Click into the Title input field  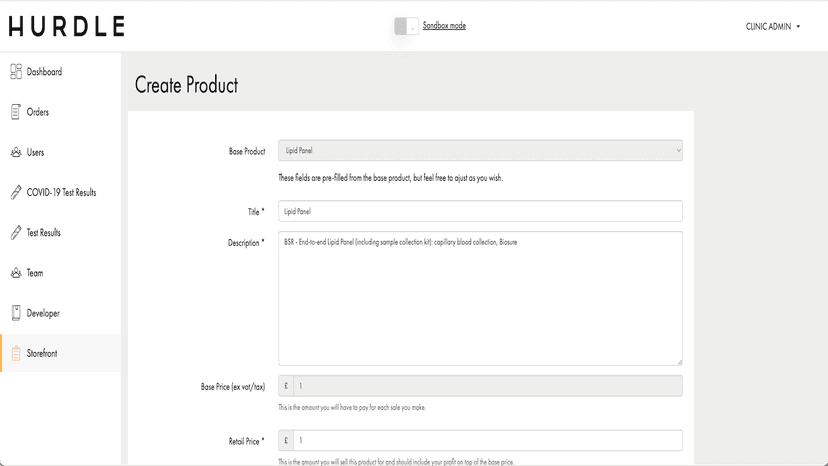[x=480, y=211]
